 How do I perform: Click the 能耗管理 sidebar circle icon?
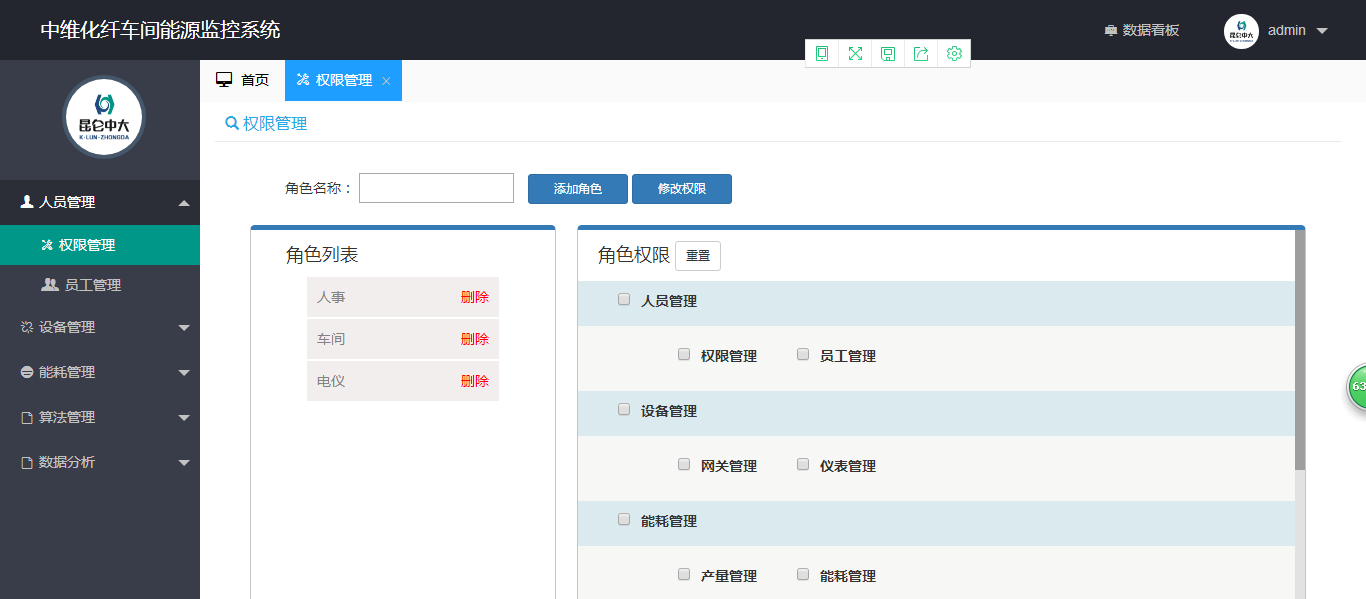[27, 372]
